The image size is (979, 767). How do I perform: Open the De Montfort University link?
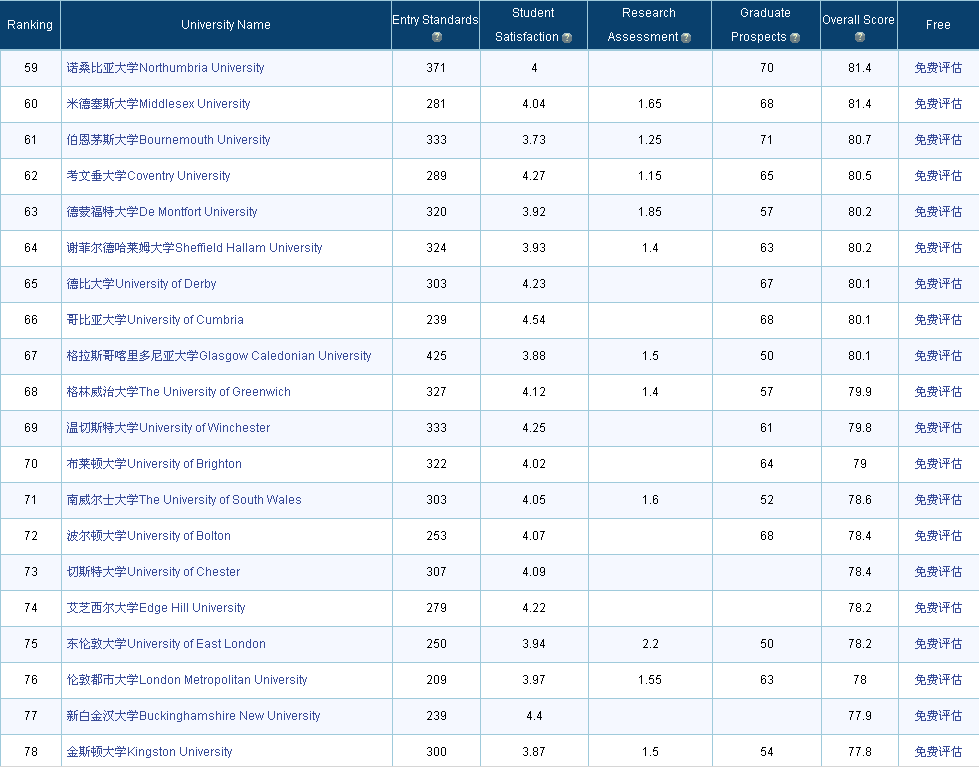(x=162, y=212)
